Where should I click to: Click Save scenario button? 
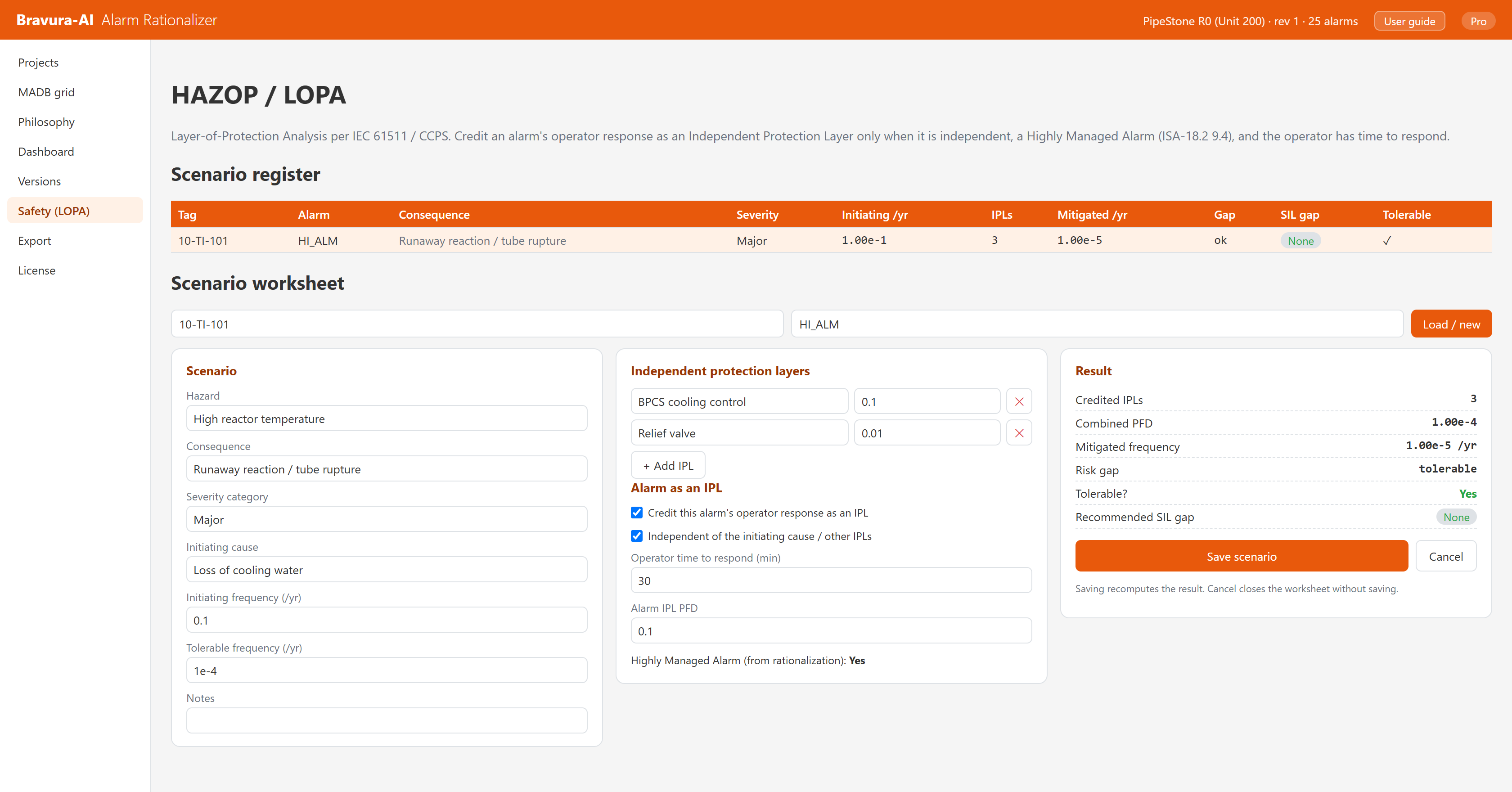click(x=1242, y=557)
